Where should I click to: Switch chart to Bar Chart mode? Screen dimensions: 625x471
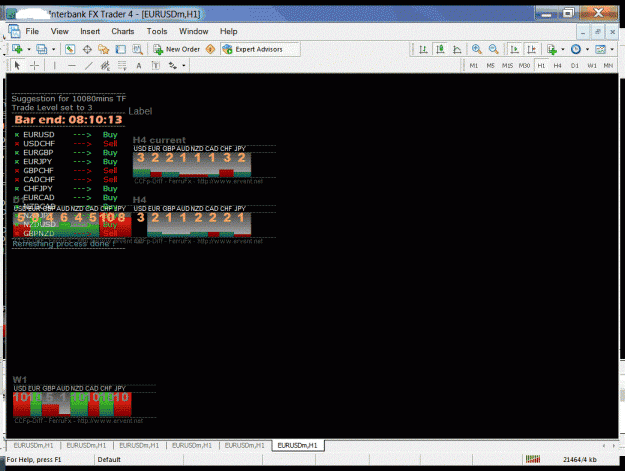point(423,49)
